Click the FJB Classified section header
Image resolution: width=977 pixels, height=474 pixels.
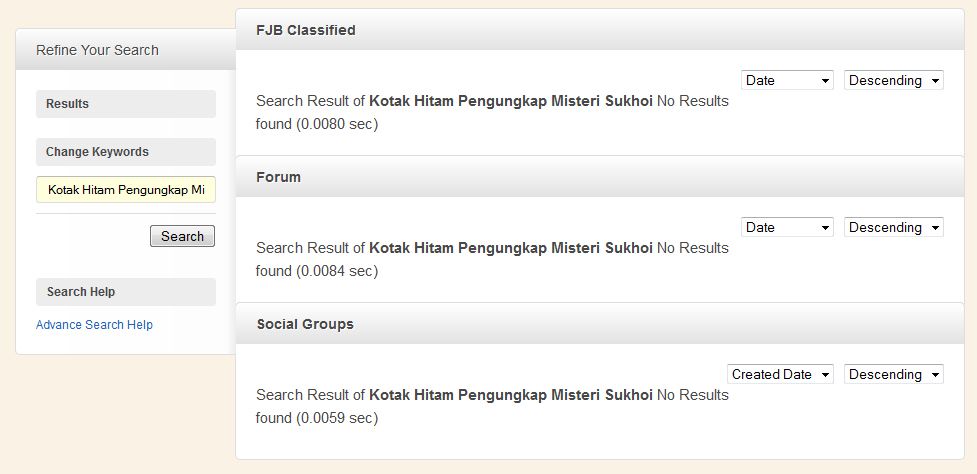(x=599, y=30)
